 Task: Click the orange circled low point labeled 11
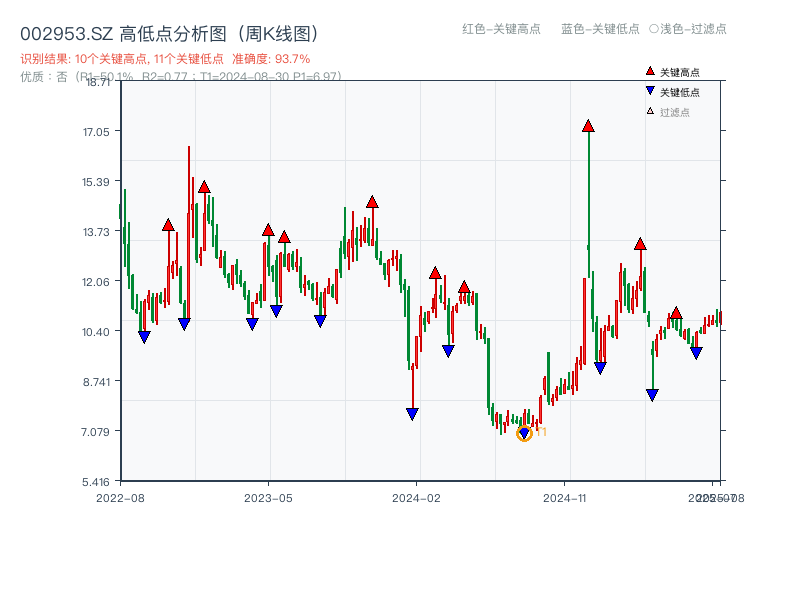click(524, 432)
